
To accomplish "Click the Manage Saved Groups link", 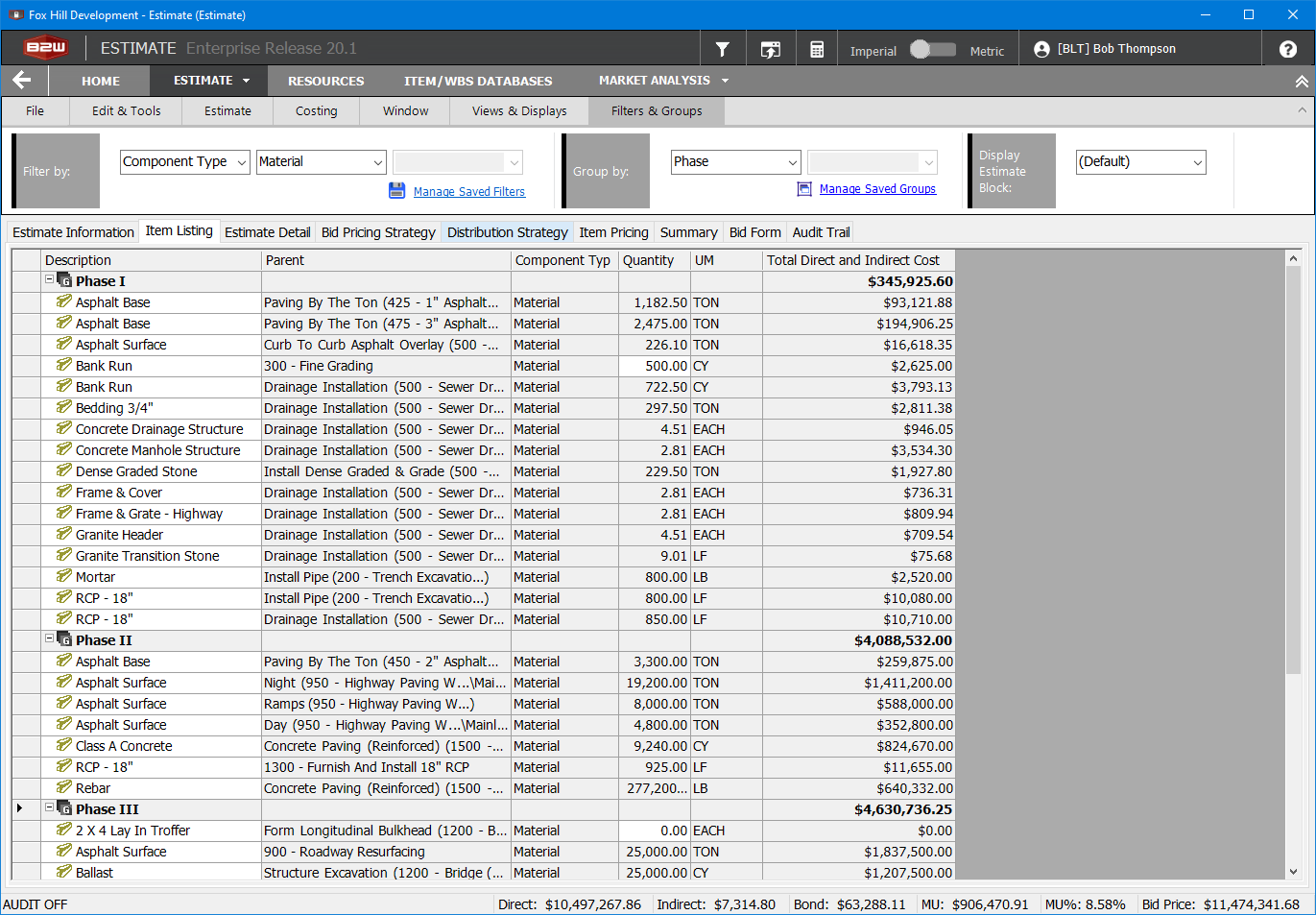I will 877,189.
